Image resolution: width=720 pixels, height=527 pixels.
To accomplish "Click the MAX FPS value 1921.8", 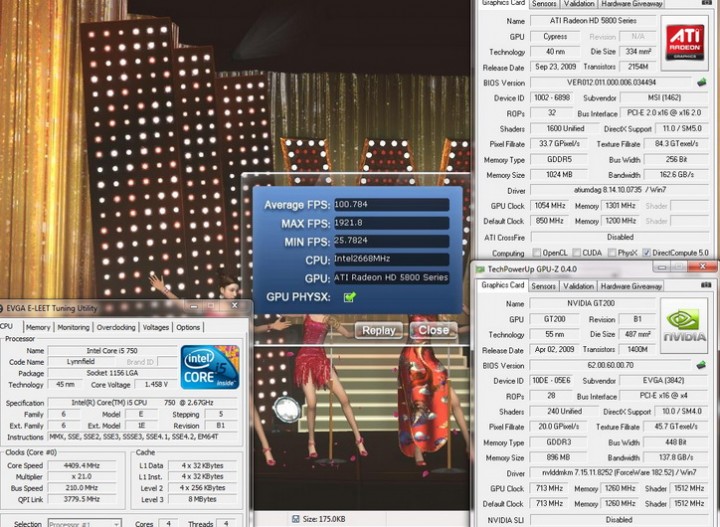I will pos(391,223).
